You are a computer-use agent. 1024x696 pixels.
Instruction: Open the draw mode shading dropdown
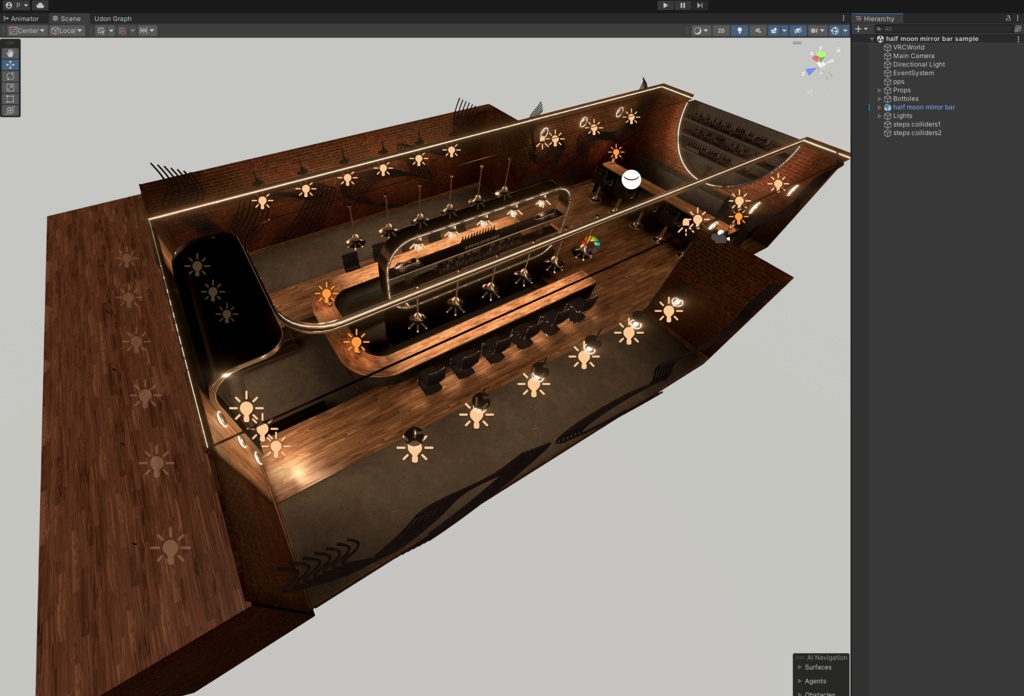700,31
